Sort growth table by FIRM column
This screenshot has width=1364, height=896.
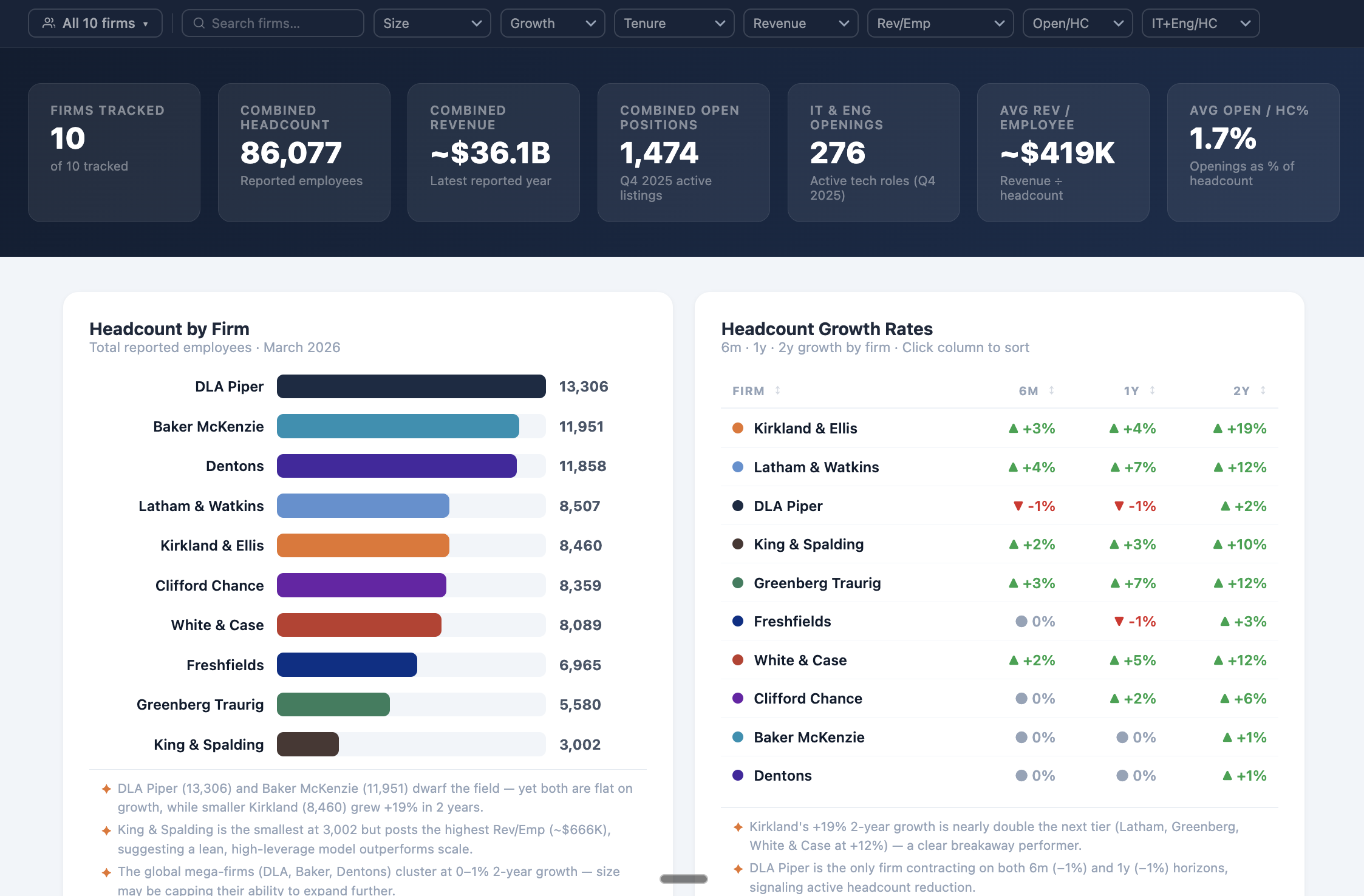(756, 391)
